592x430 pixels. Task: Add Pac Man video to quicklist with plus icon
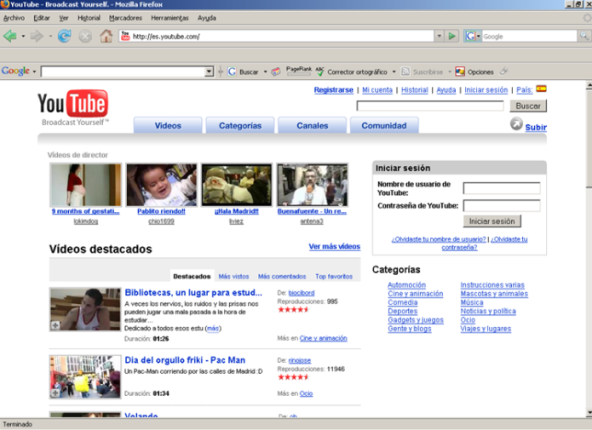(55, 393)
